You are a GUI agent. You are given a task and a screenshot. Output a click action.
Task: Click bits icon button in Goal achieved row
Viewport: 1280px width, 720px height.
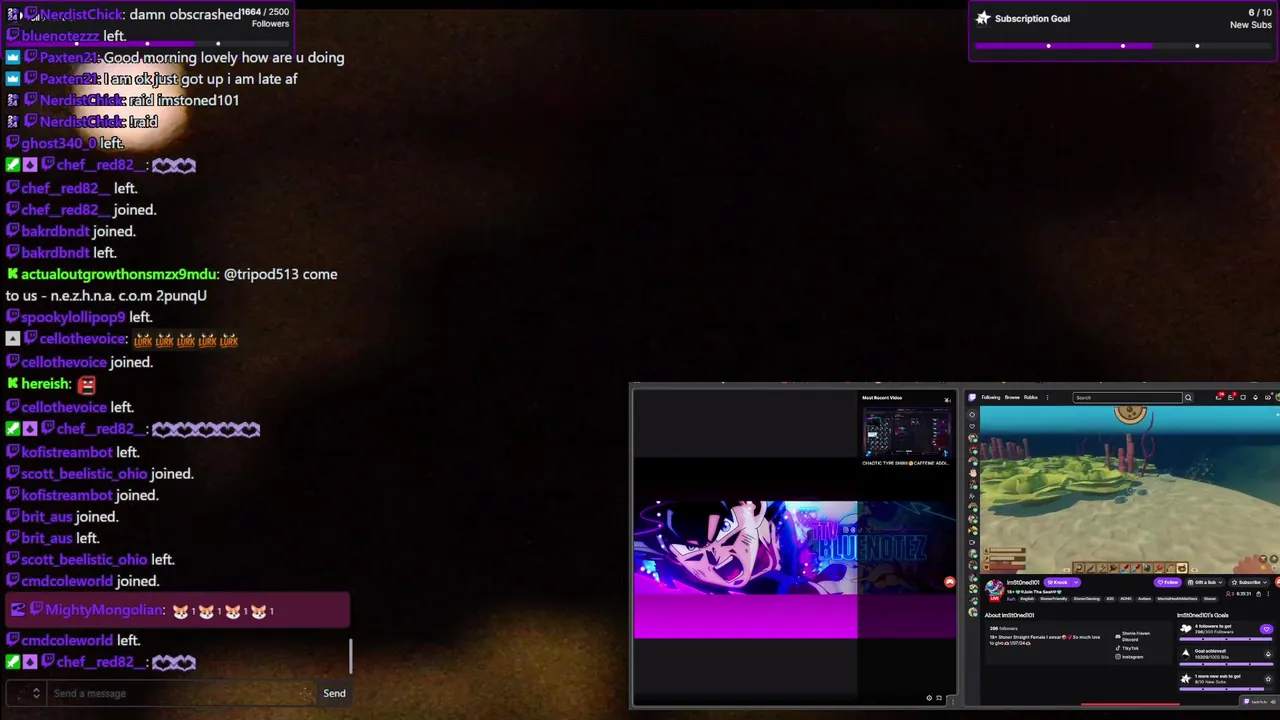click(x=1268, y=654)
